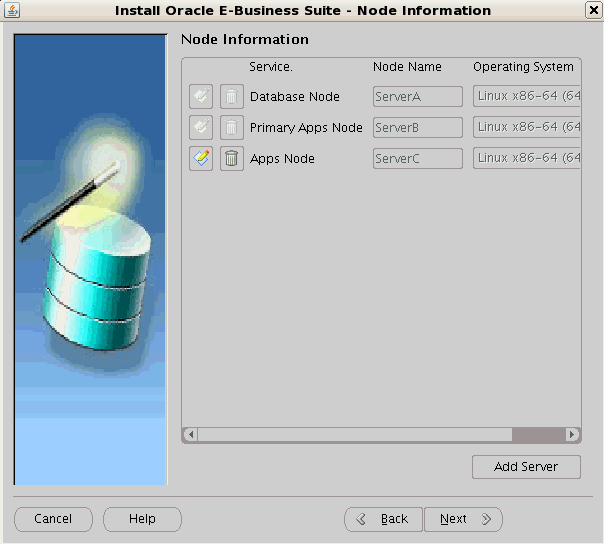
Task: Cancel the installation wizard
Action: [x=53, y=519]
